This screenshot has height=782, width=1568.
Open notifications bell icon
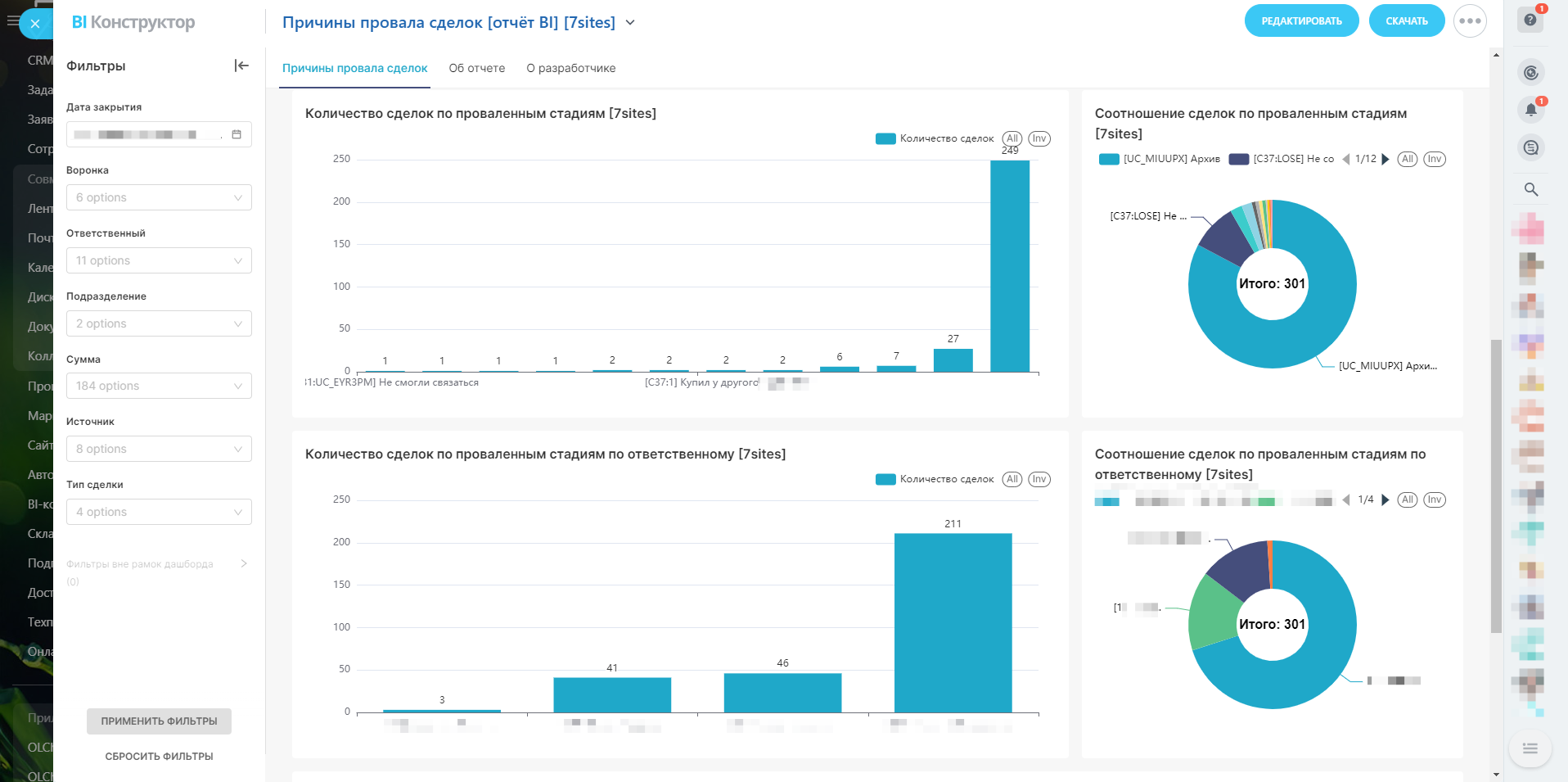point(1530,110)
